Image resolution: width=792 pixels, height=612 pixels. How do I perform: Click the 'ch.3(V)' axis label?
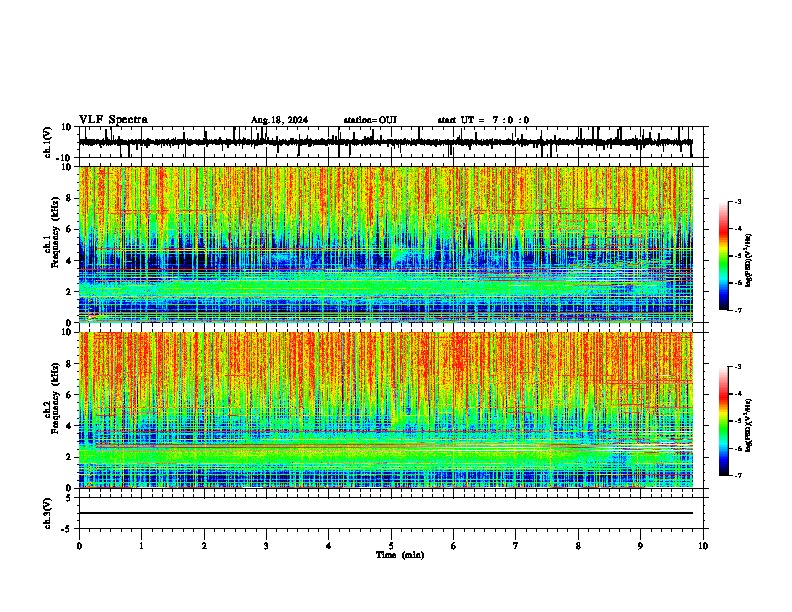(x=48, y=513)
